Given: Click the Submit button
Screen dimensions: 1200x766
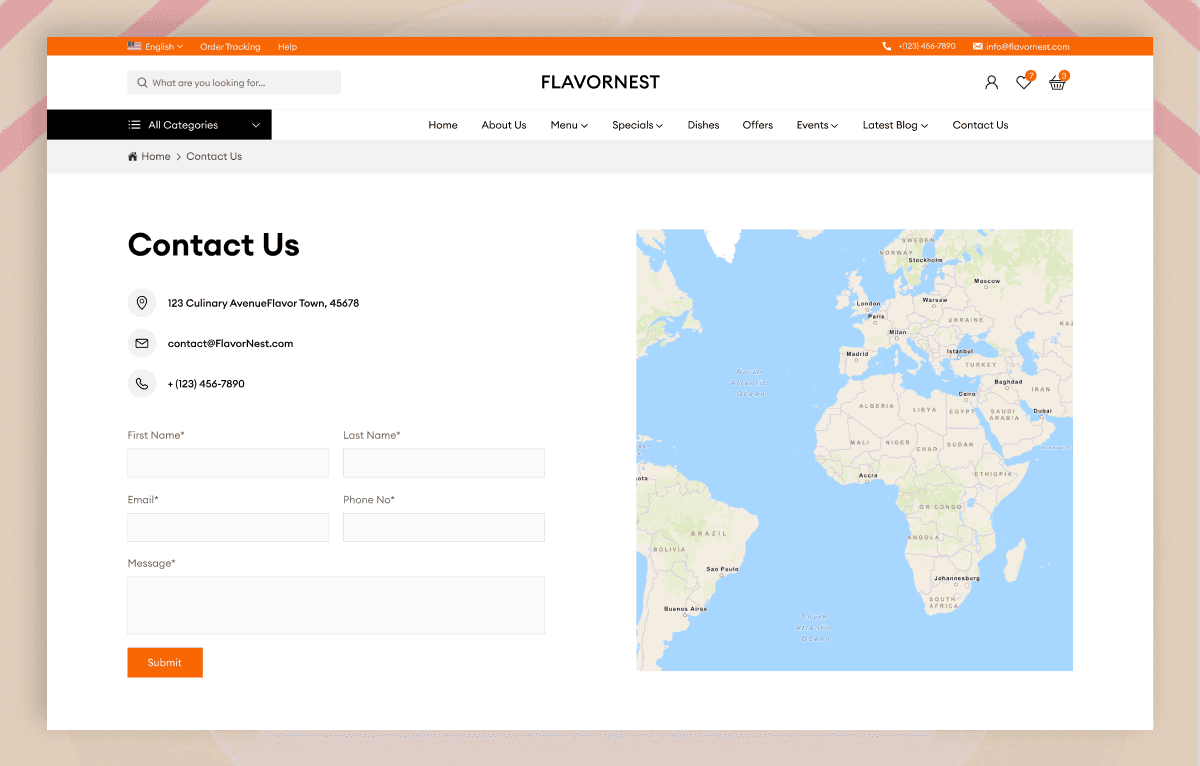Looking at the screenshot, I should coord(165,662).
